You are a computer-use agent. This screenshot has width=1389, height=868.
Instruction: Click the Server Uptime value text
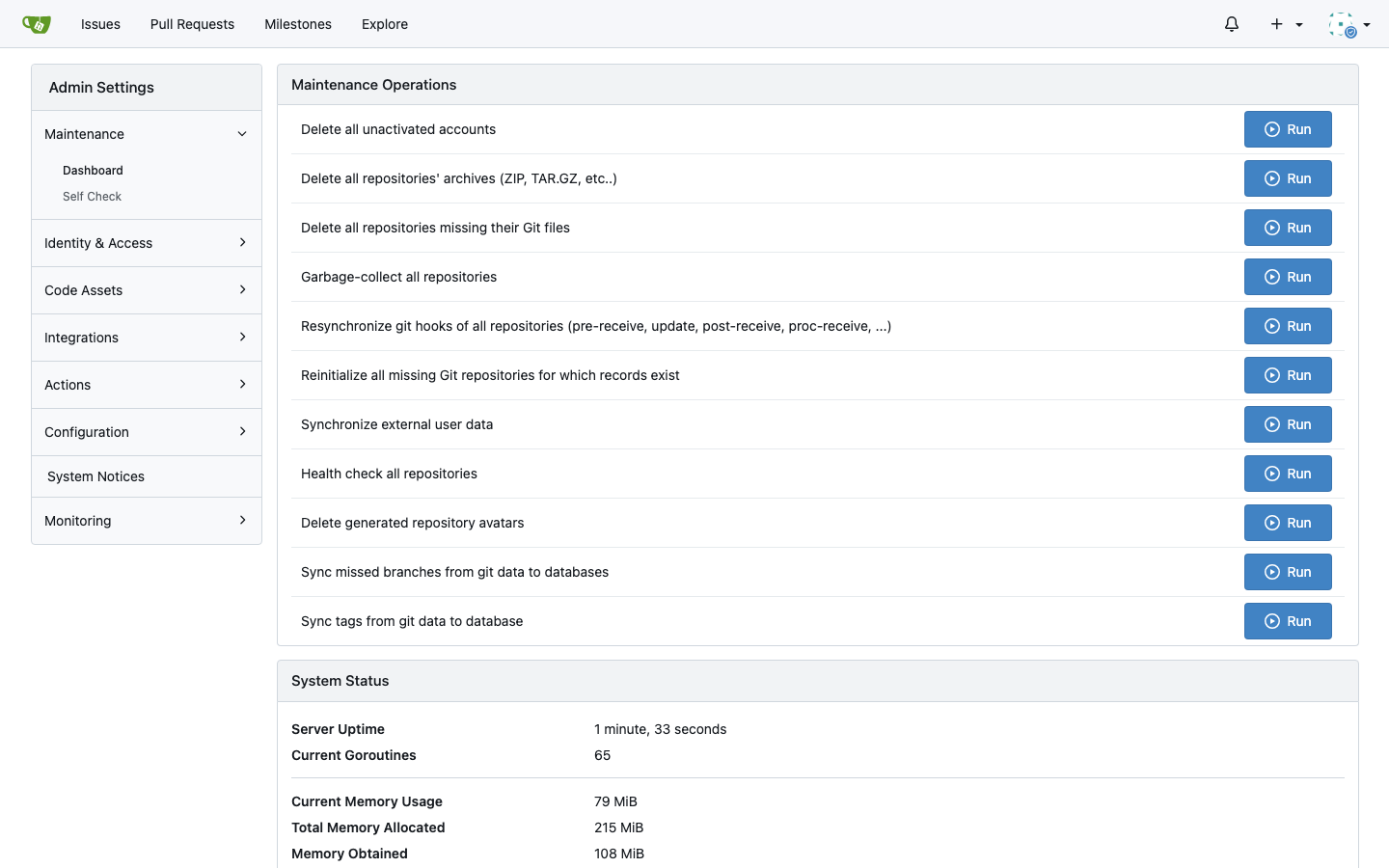[661, 729]
